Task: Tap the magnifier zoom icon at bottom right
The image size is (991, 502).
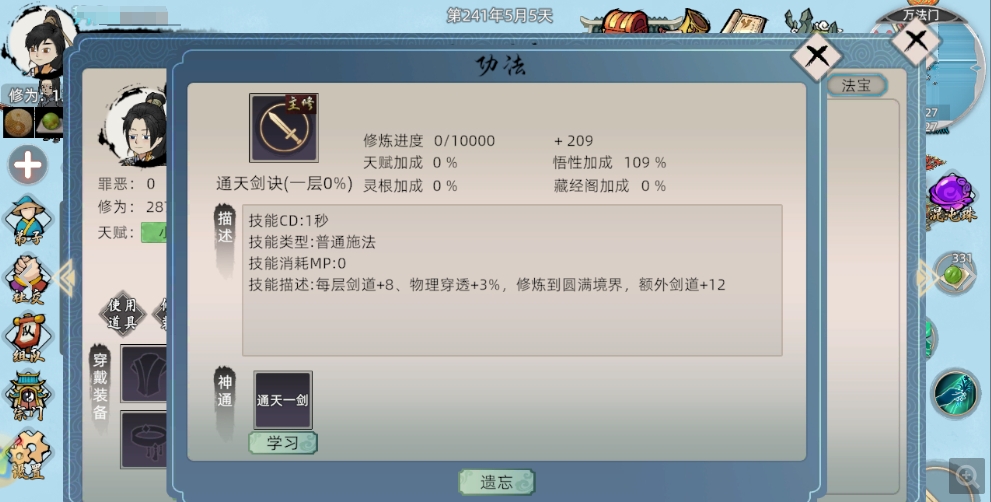Action: point(968,475)
